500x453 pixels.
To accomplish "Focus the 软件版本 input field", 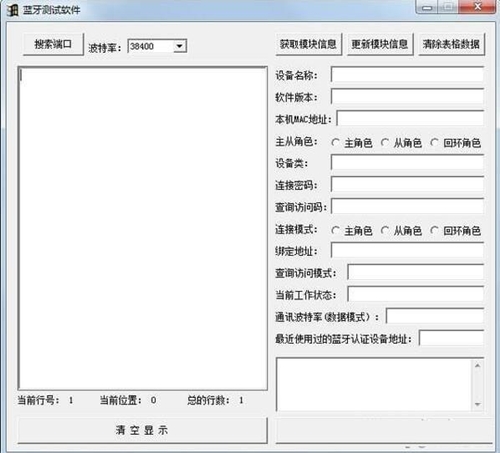I will click(407, 97).
